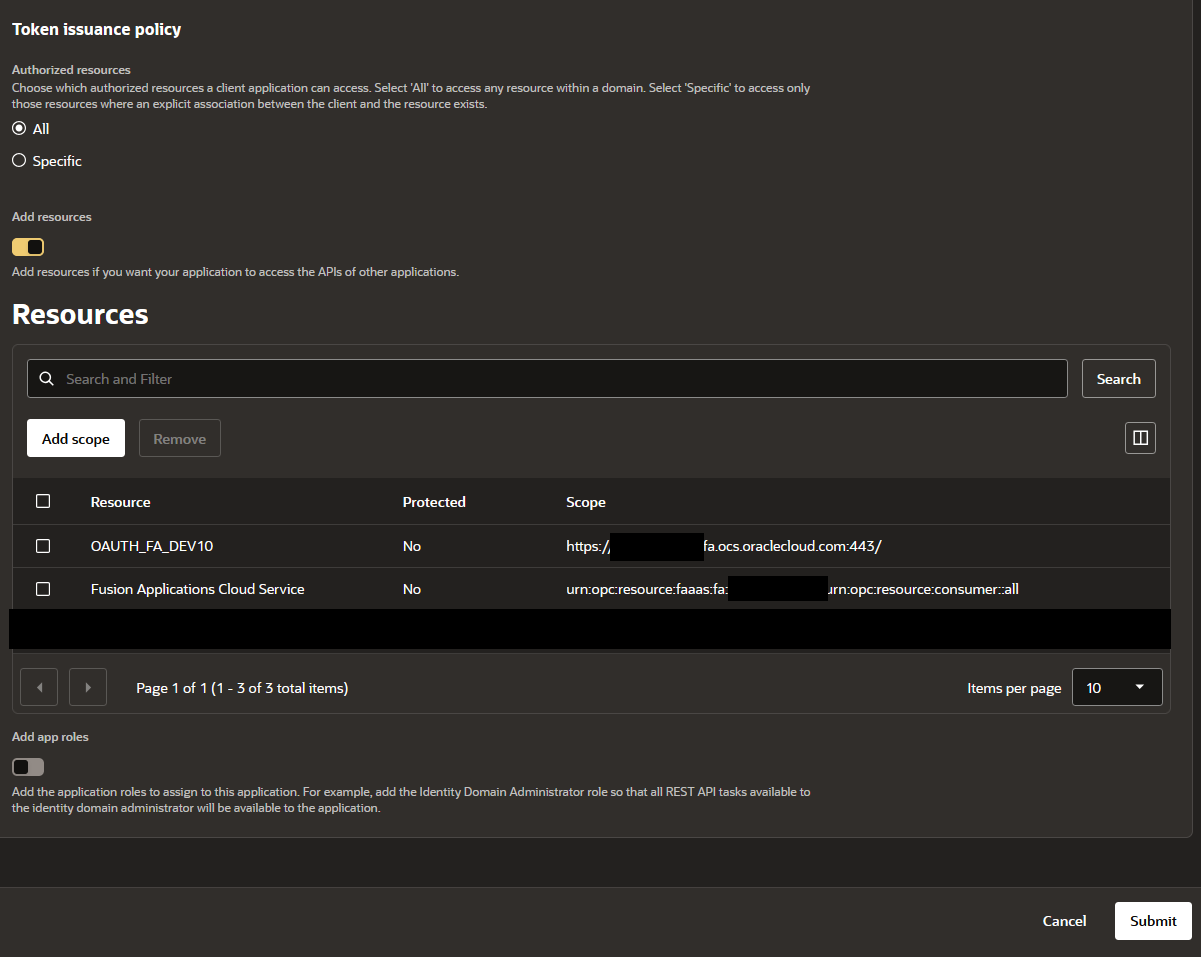Image resolution: width=1201 pixels, height=957 pixels.
Task: Click the column layout icon above table
Action: coord(1140,438)
